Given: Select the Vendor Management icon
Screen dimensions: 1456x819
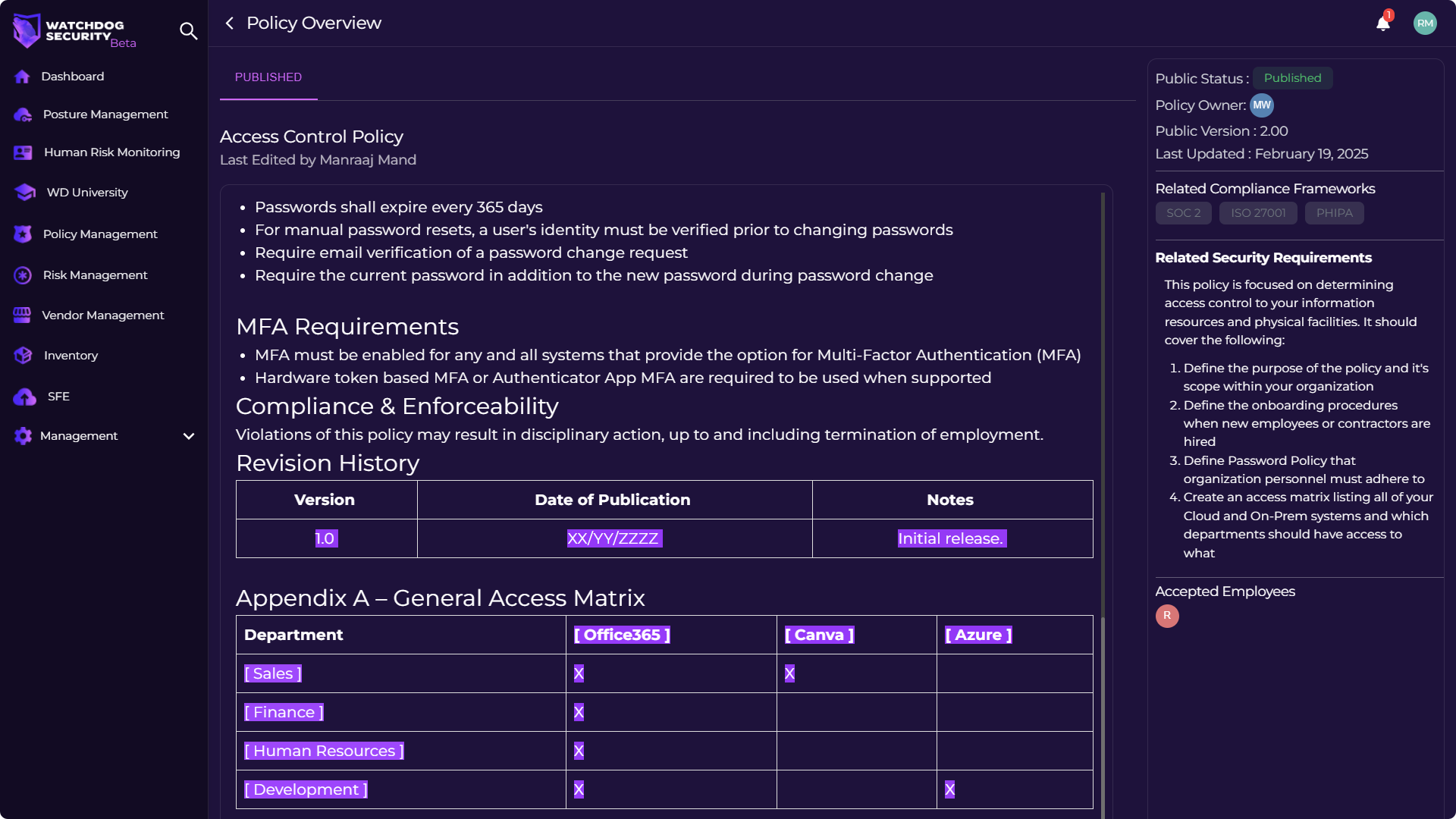Looking at the screenshot, I should pos(22,315).
